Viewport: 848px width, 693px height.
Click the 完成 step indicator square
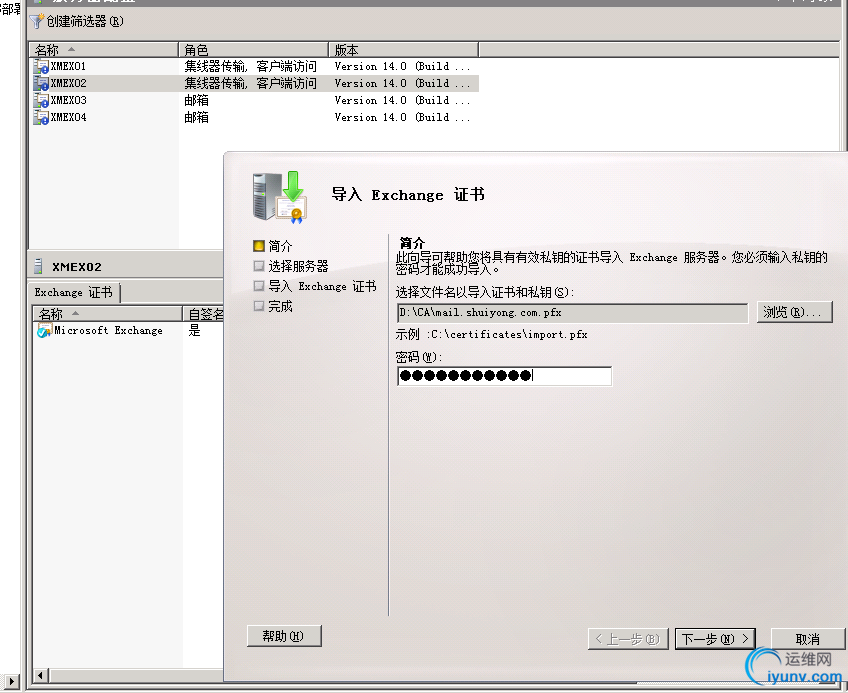257,305
